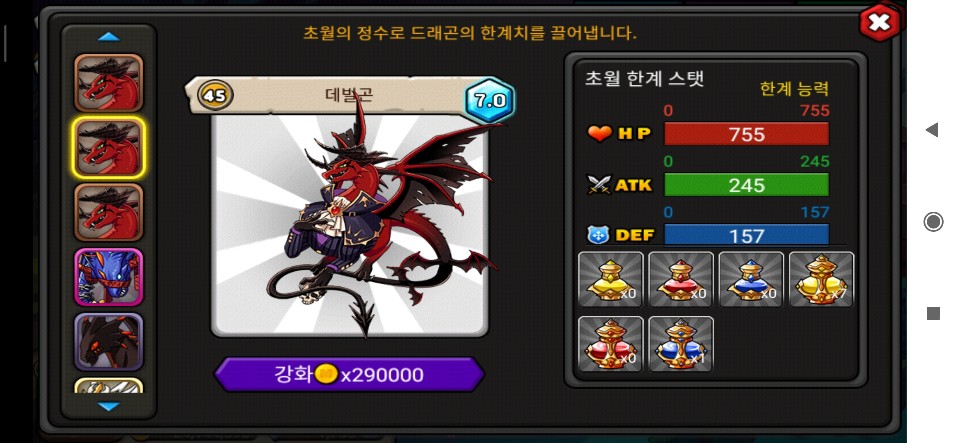Select the small red essence potion
This screenshot has height=443, width=960.
click(x=681, y=279)
